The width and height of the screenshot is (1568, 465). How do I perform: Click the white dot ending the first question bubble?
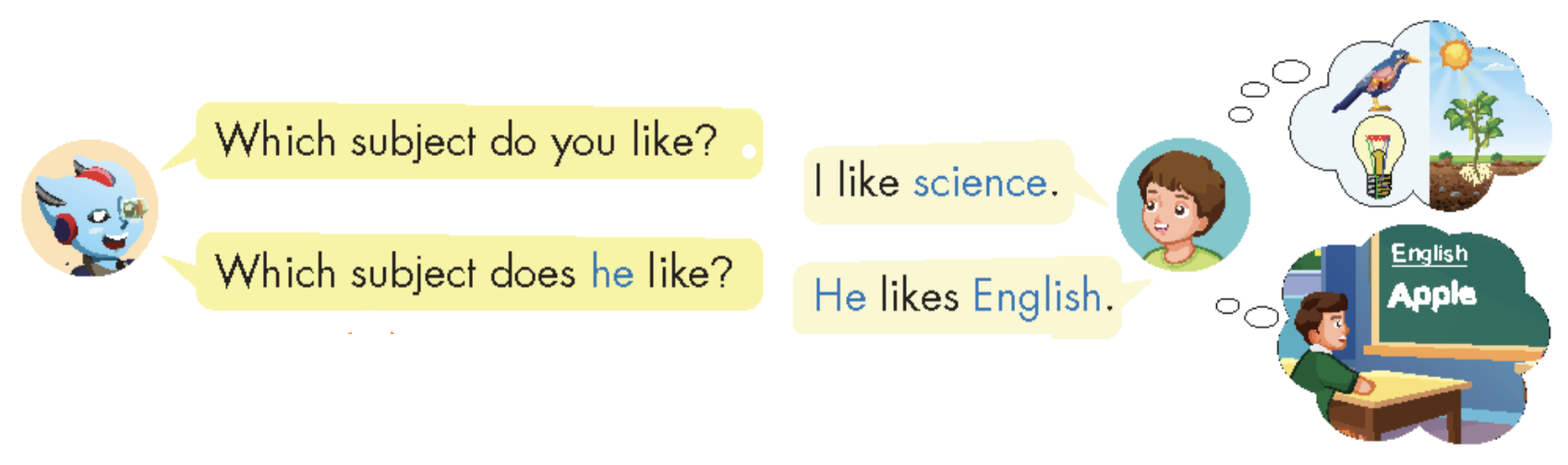[749, 150]
